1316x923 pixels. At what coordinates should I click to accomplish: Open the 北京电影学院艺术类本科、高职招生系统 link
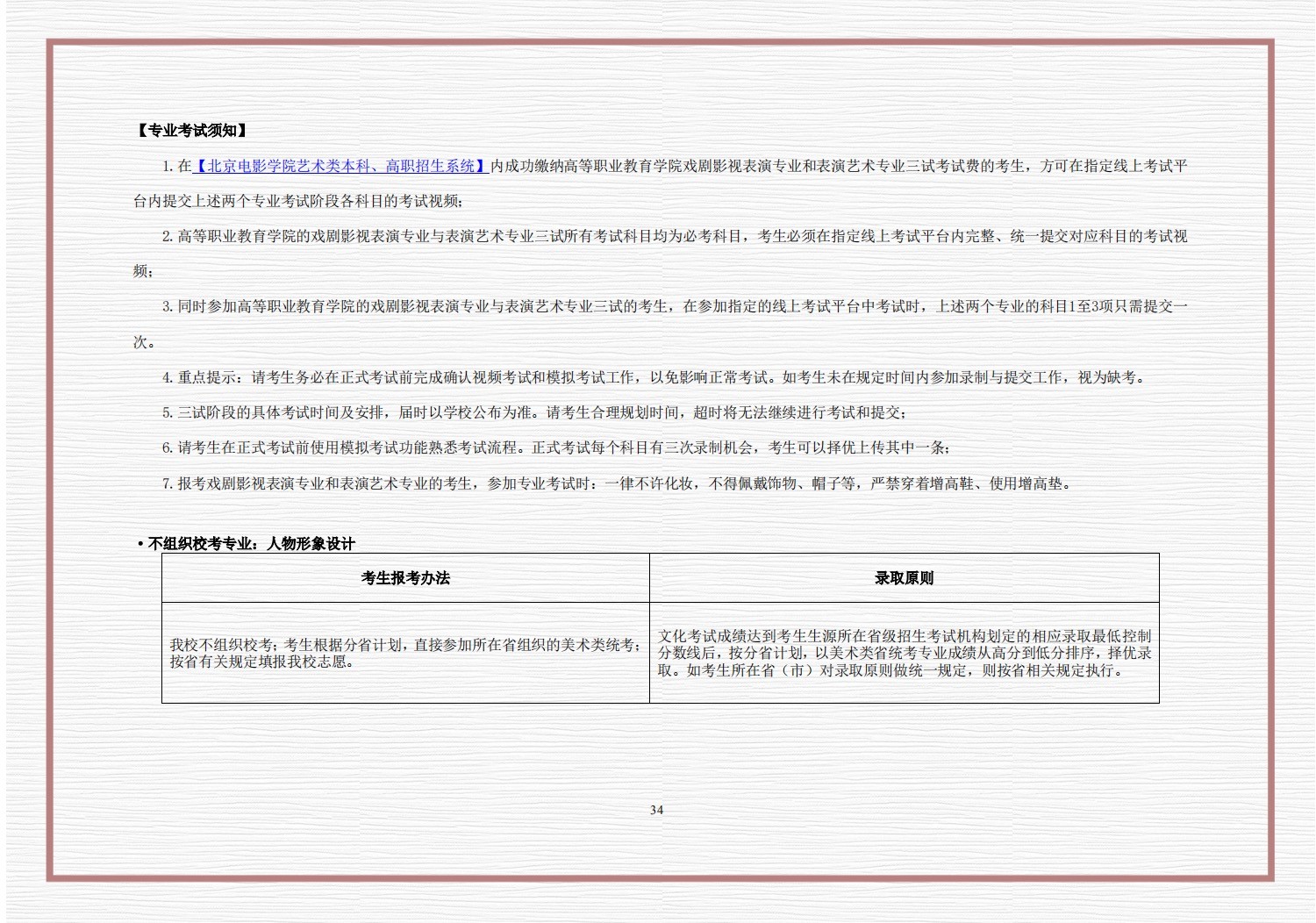pos(340,166)
